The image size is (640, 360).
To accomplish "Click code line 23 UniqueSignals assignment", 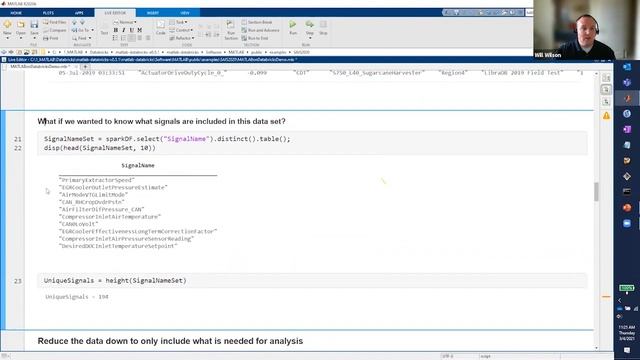I will [115, 280].
